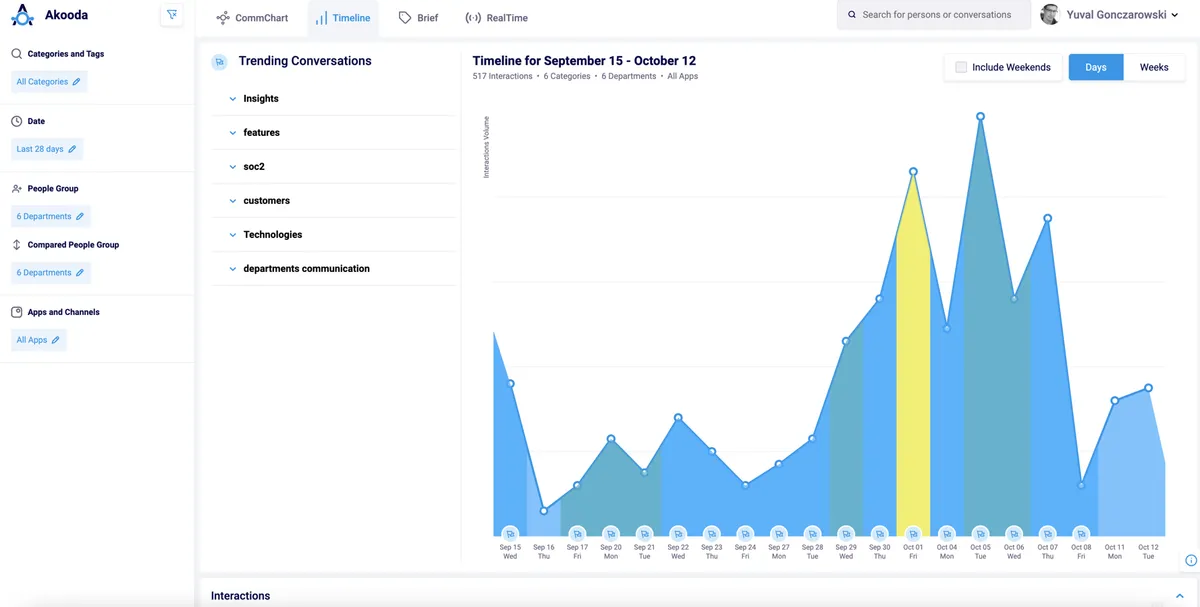Click the 517 Interactions summary text

click(x=503, y=76)
